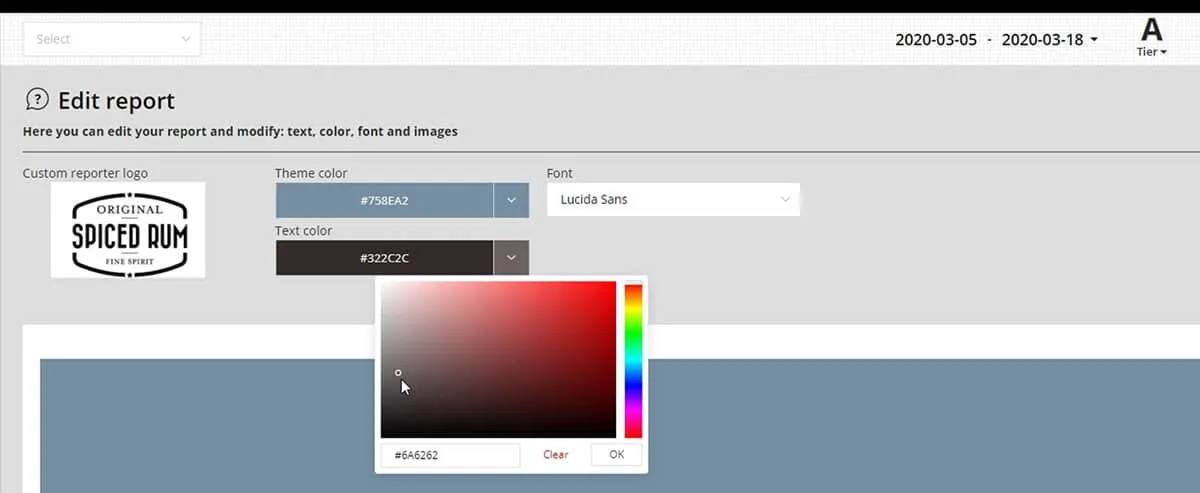Click the circular color selection handle

pyautogui.click(x=398, y=373)
